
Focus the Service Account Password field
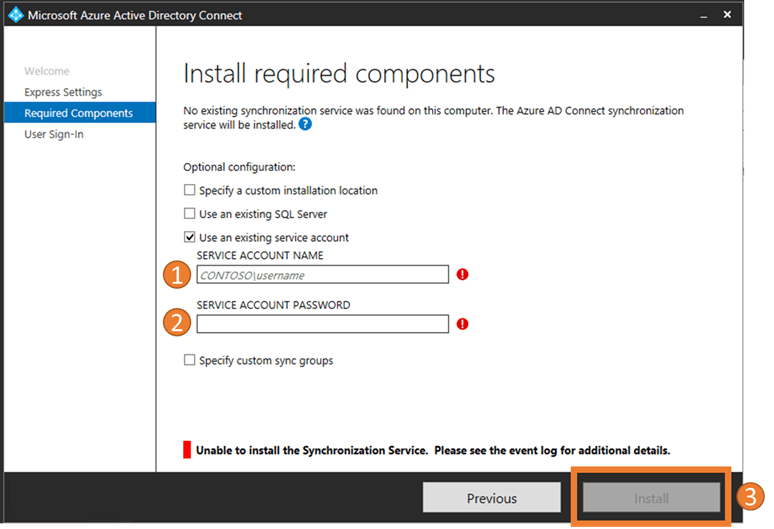323,324
